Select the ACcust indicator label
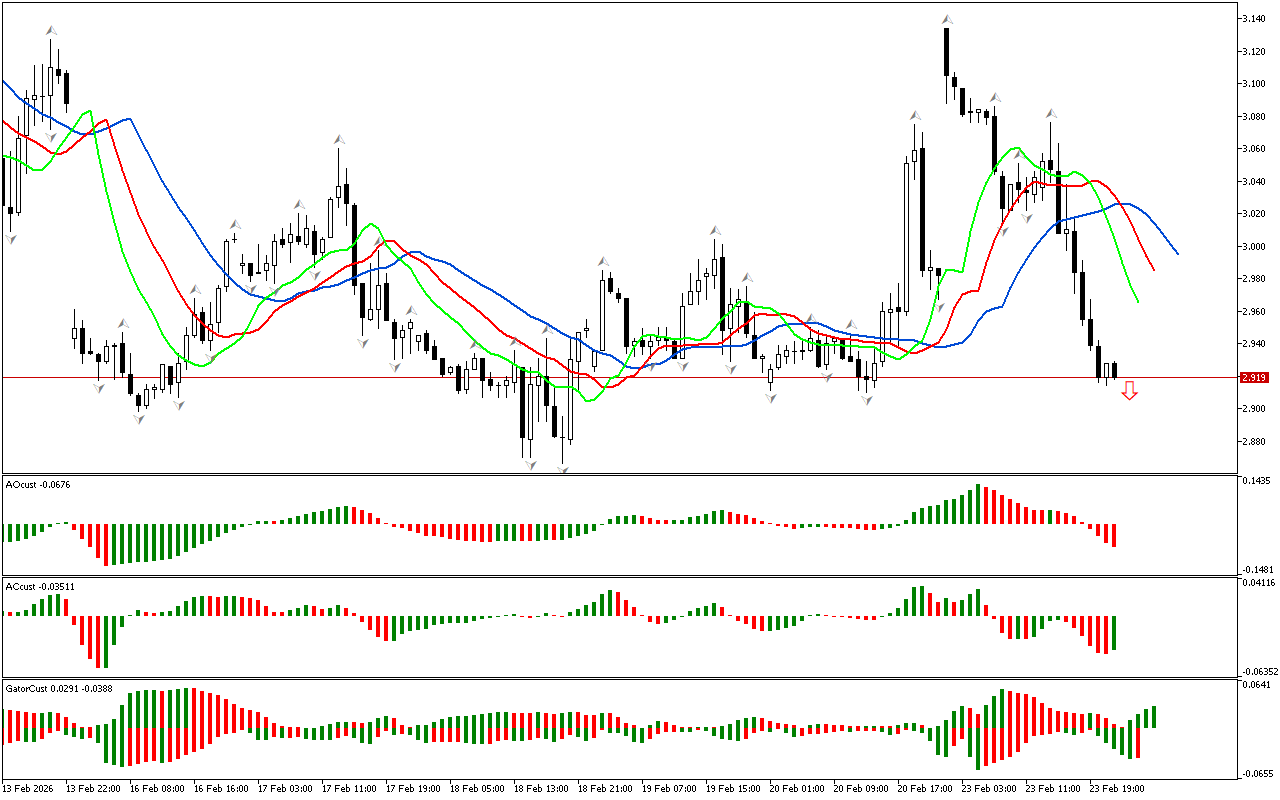Viewport: 1280px width, 800px height. (38, 586)
